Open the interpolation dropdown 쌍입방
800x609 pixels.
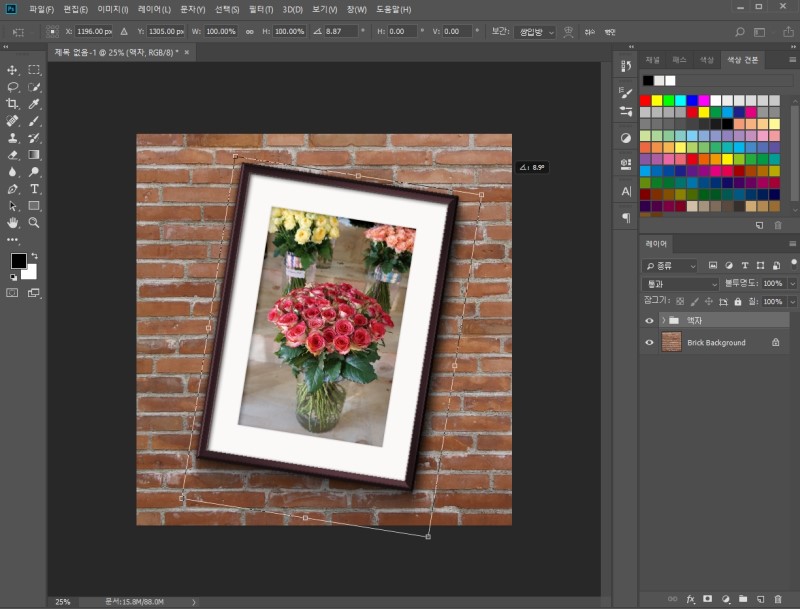535,32
